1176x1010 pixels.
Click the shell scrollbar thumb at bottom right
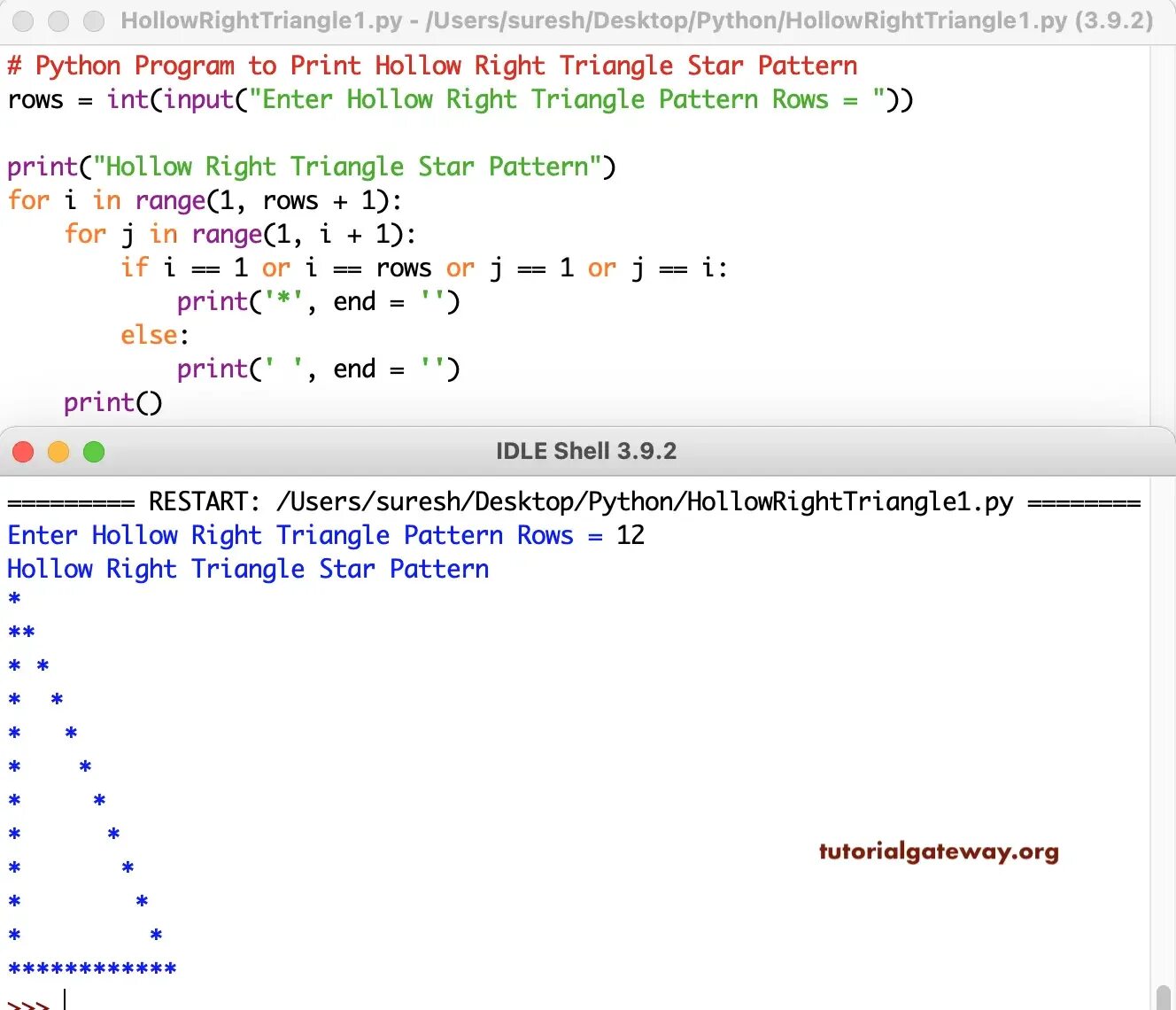1164,997
